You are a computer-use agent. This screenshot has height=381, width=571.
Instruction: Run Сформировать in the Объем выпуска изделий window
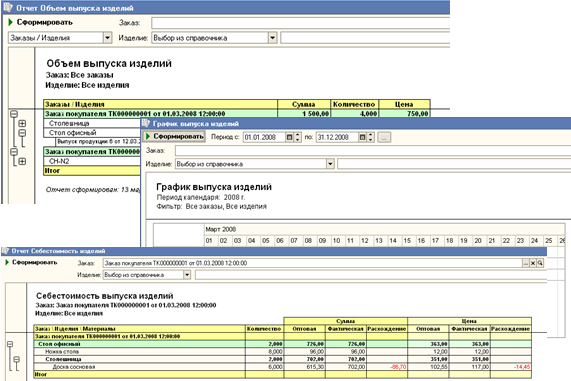[x=40, y=22]
